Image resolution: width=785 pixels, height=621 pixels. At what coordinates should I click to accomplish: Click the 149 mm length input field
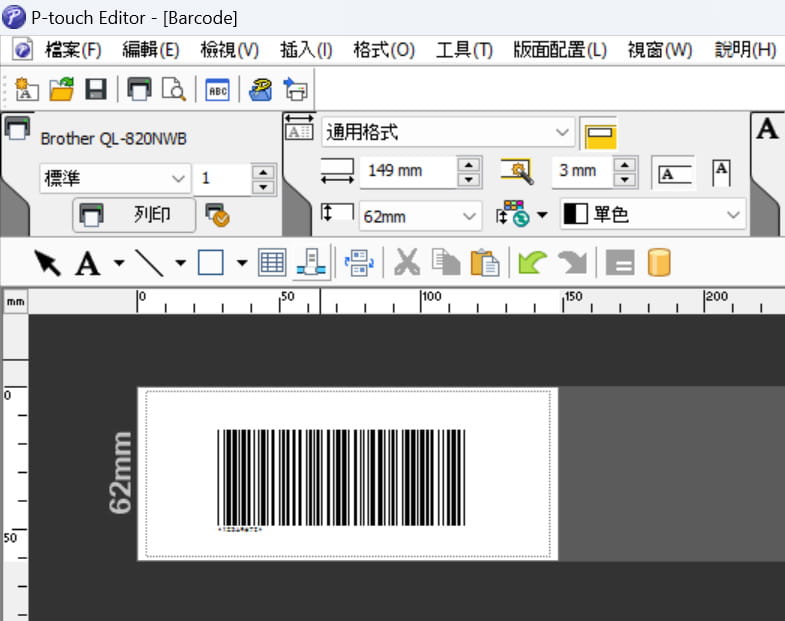(x=408, y=171)
